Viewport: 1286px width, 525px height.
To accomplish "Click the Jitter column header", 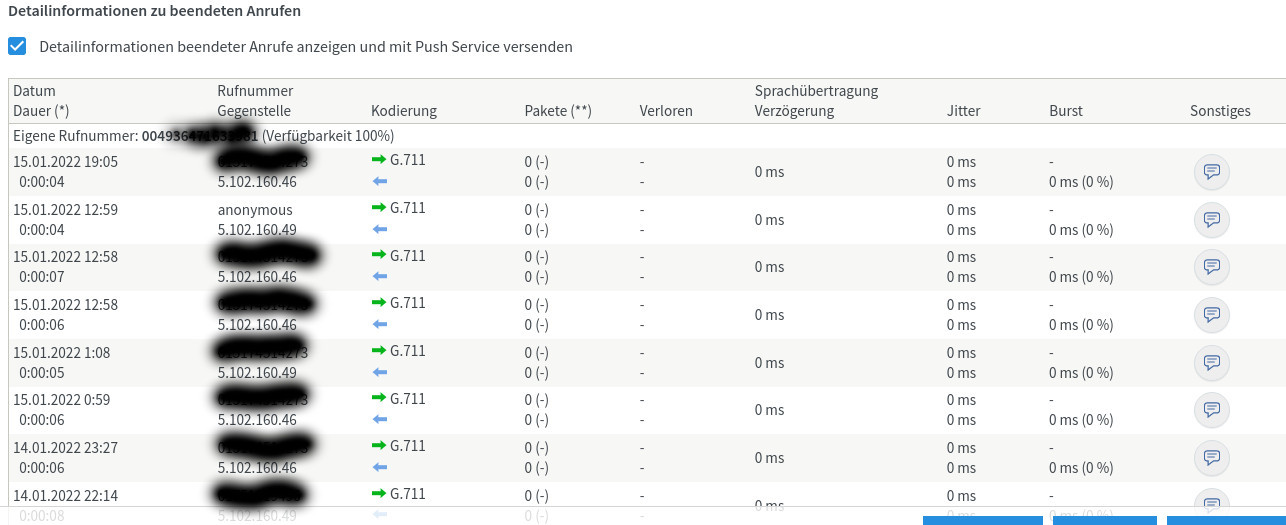I will point(964,111).
